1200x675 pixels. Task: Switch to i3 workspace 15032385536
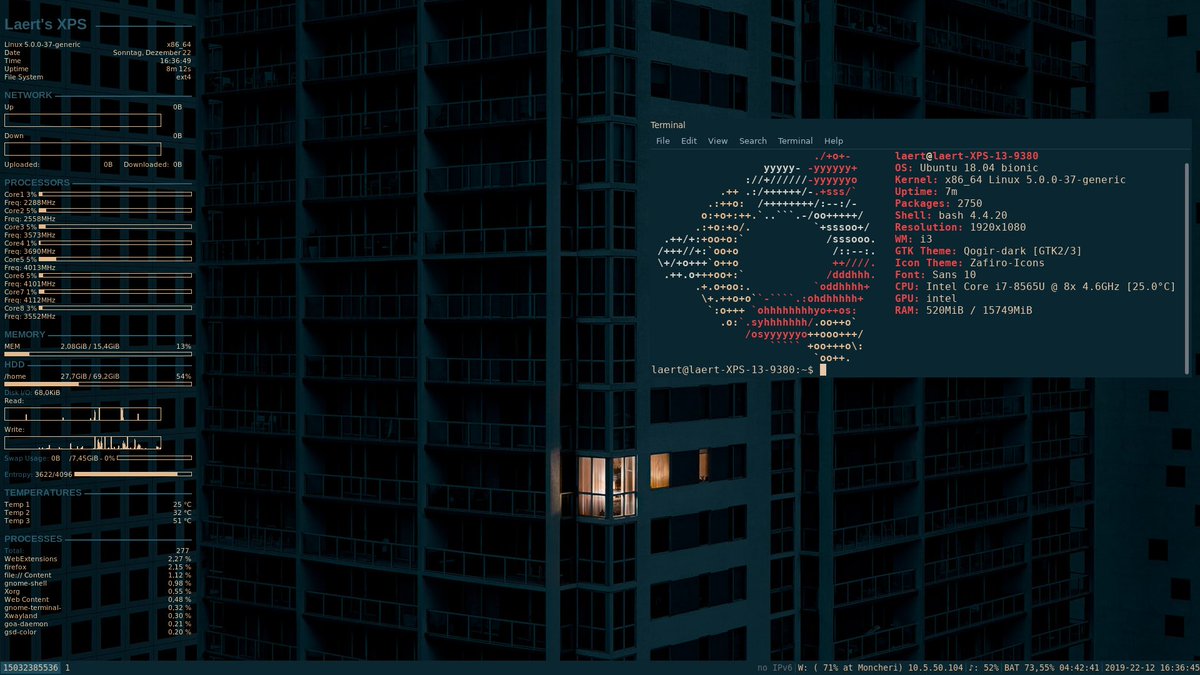coord(31,667)
